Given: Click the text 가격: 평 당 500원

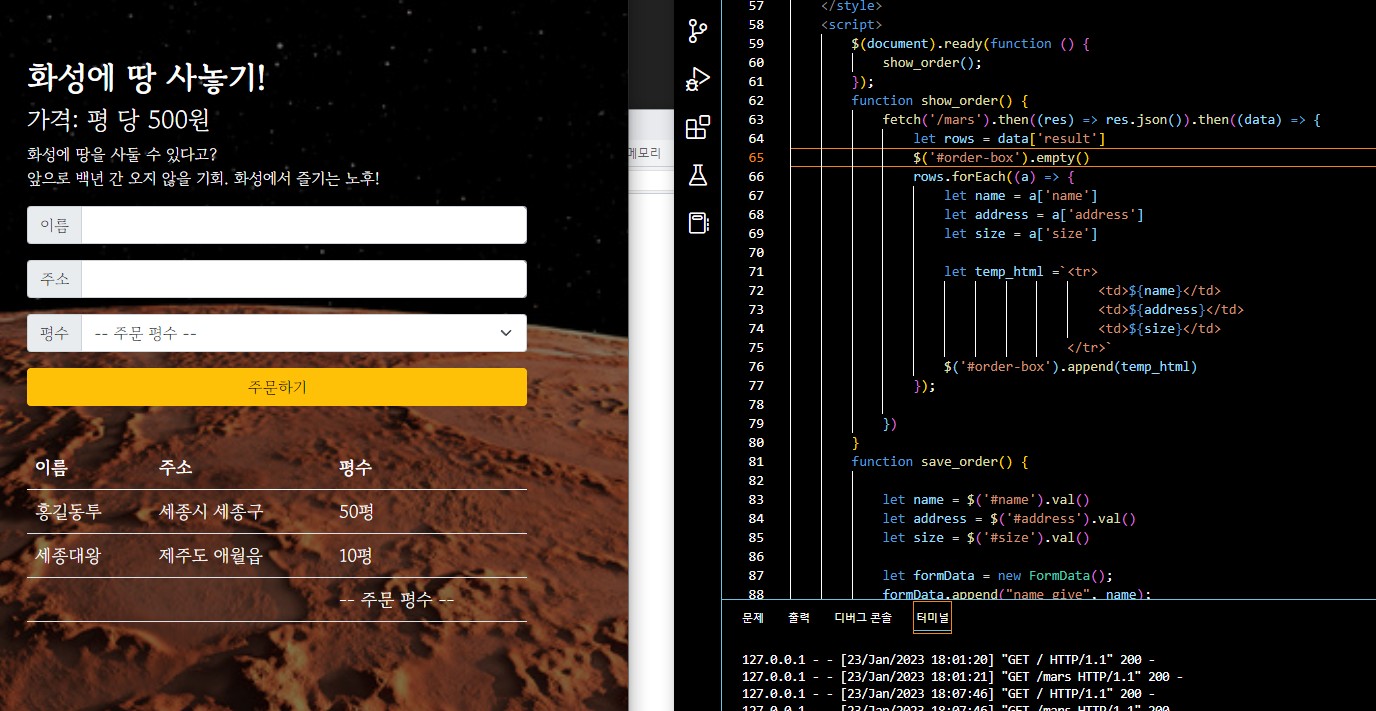Looking at the screenshot, I should coord(118,121).
